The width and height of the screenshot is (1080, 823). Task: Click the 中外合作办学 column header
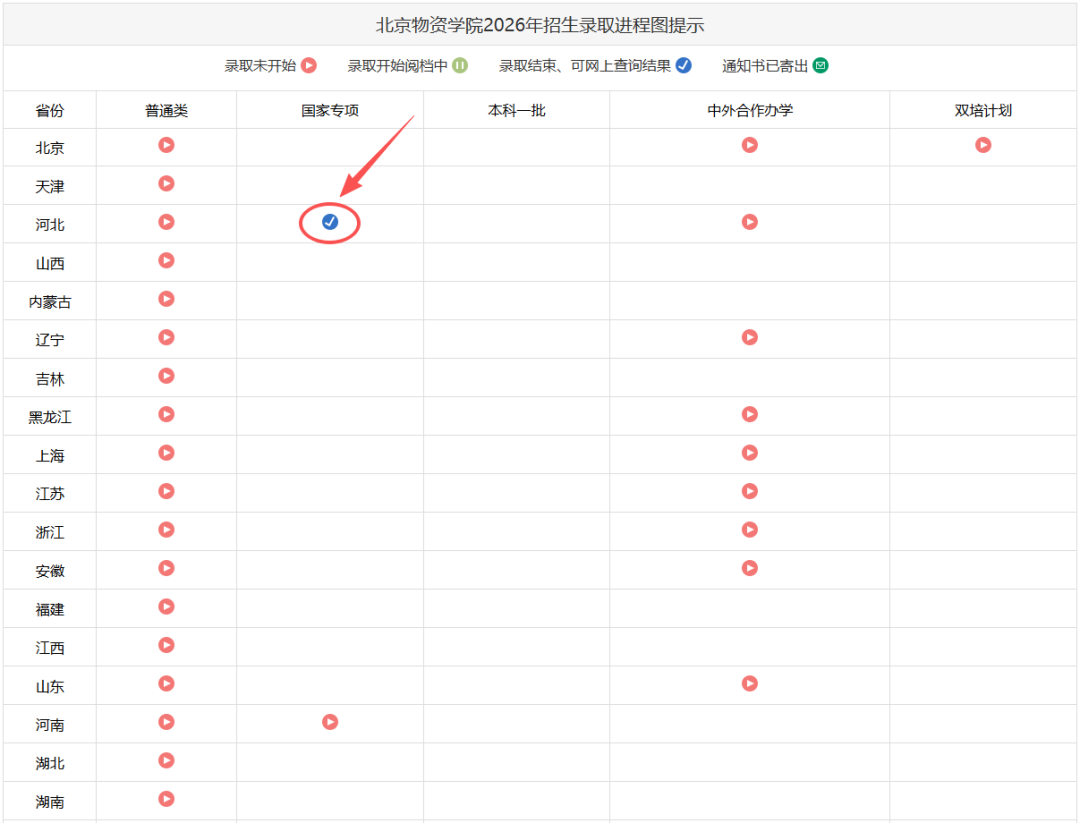click(x=749, y=111)
